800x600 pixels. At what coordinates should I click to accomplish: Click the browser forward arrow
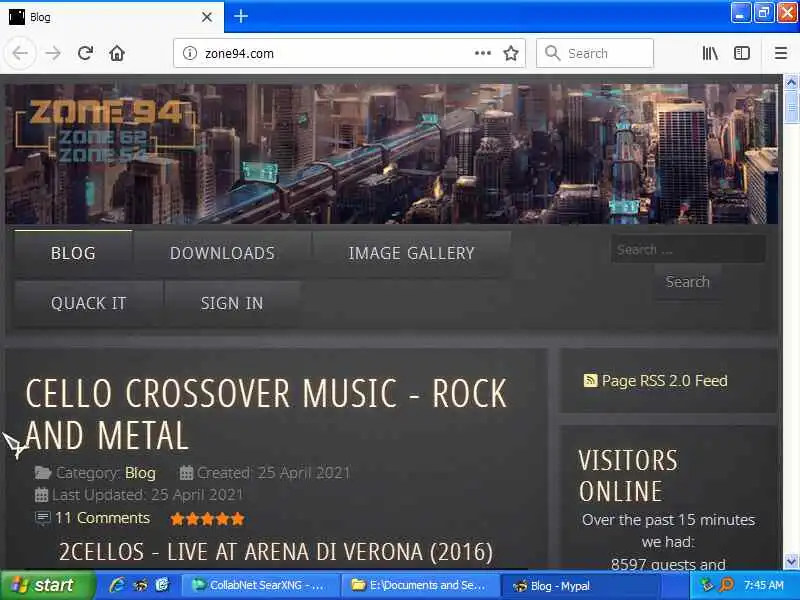[53, 53]
